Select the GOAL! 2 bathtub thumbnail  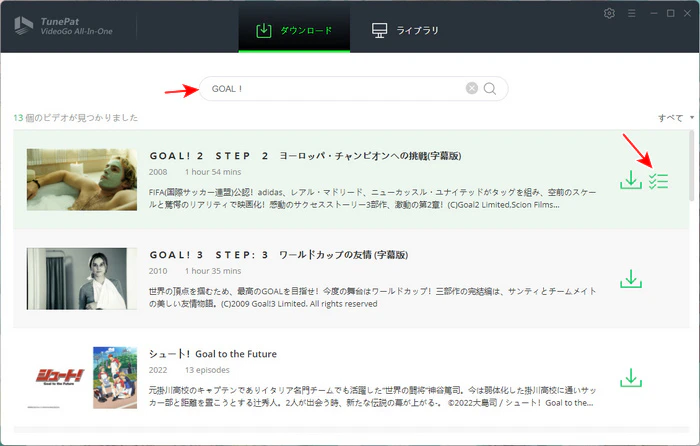click(82, 179)
